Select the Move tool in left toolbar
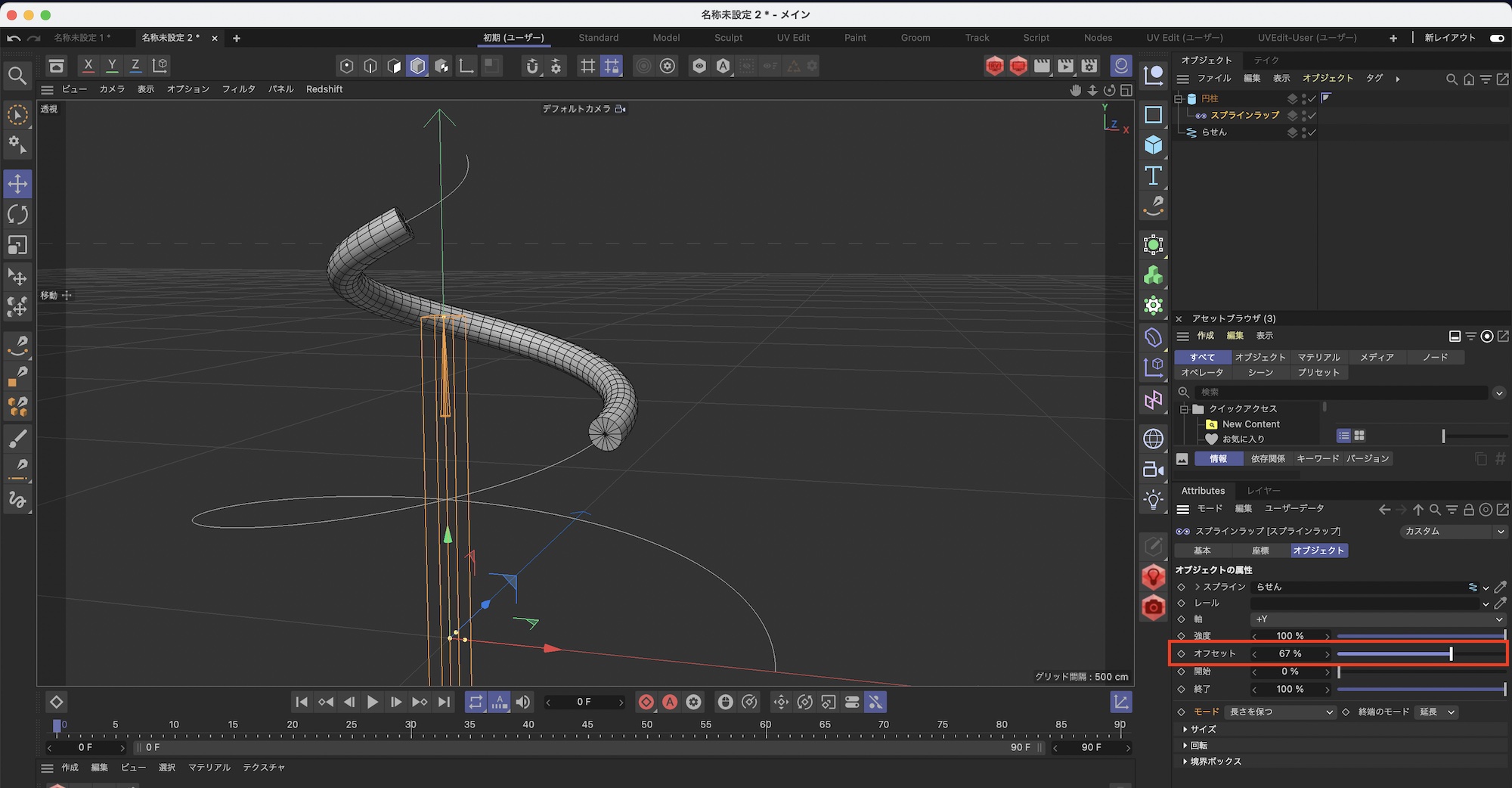Image resolution: width=1512 pixels, height=788 pixels. pyautogui.click(x=17, y=184)
